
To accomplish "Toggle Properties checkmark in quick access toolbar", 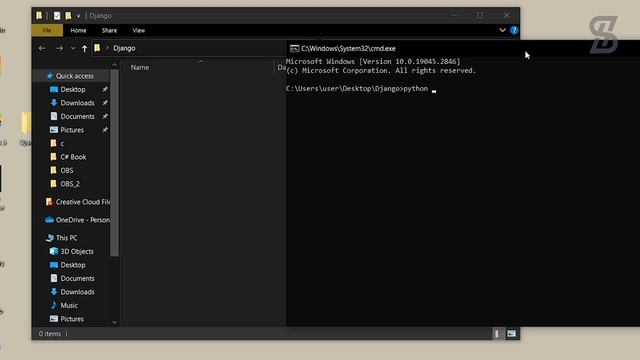I will coord(57,16).
